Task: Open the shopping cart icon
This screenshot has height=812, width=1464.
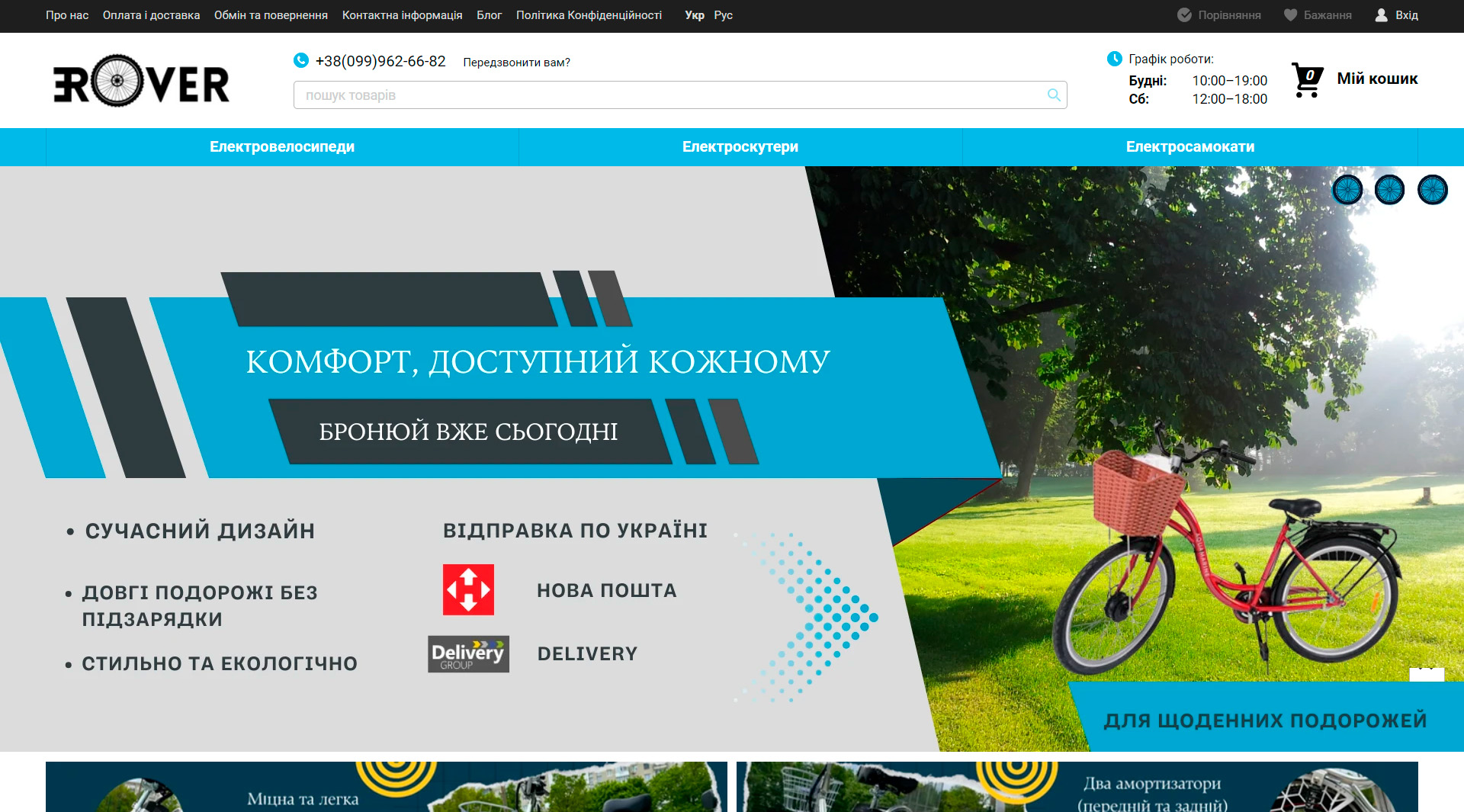Action: (1307, 79)
